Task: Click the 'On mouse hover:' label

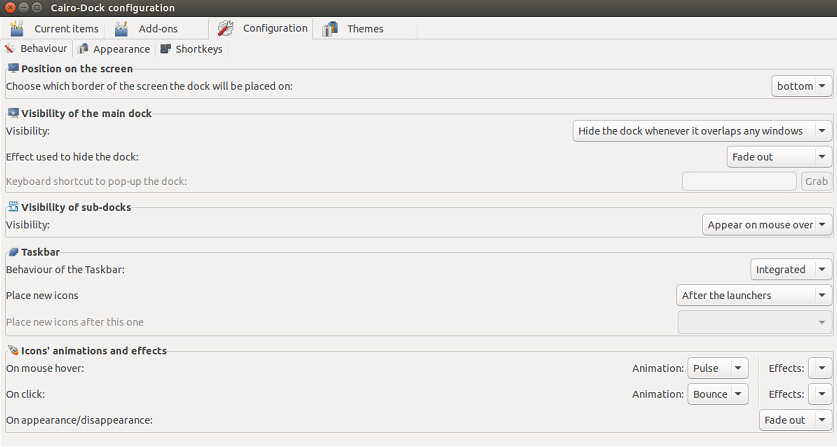Action: click(x=45, y=368)
